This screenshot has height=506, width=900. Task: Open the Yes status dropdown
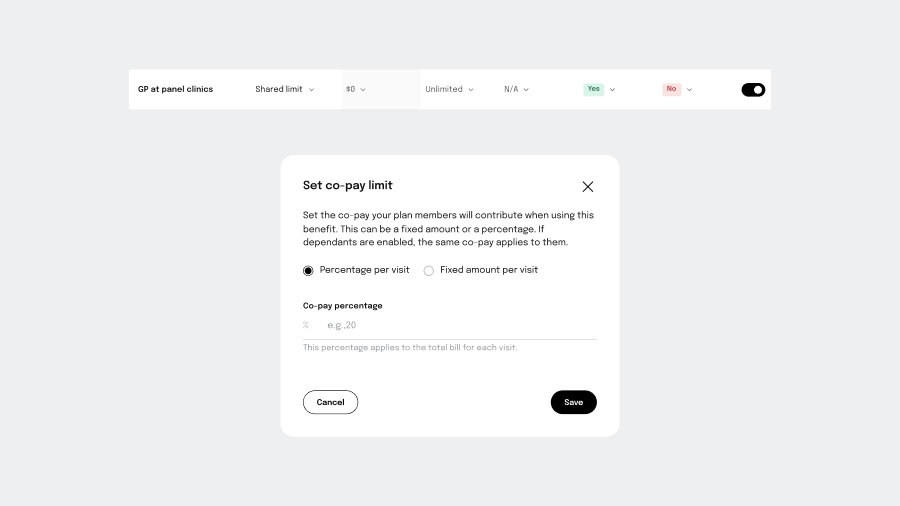coord(612,89)
